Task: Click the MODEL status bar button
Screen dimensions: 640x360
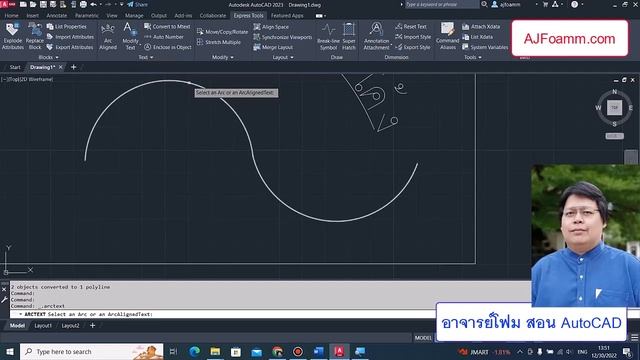Action: pyautogui.click(x=423, y=338)
